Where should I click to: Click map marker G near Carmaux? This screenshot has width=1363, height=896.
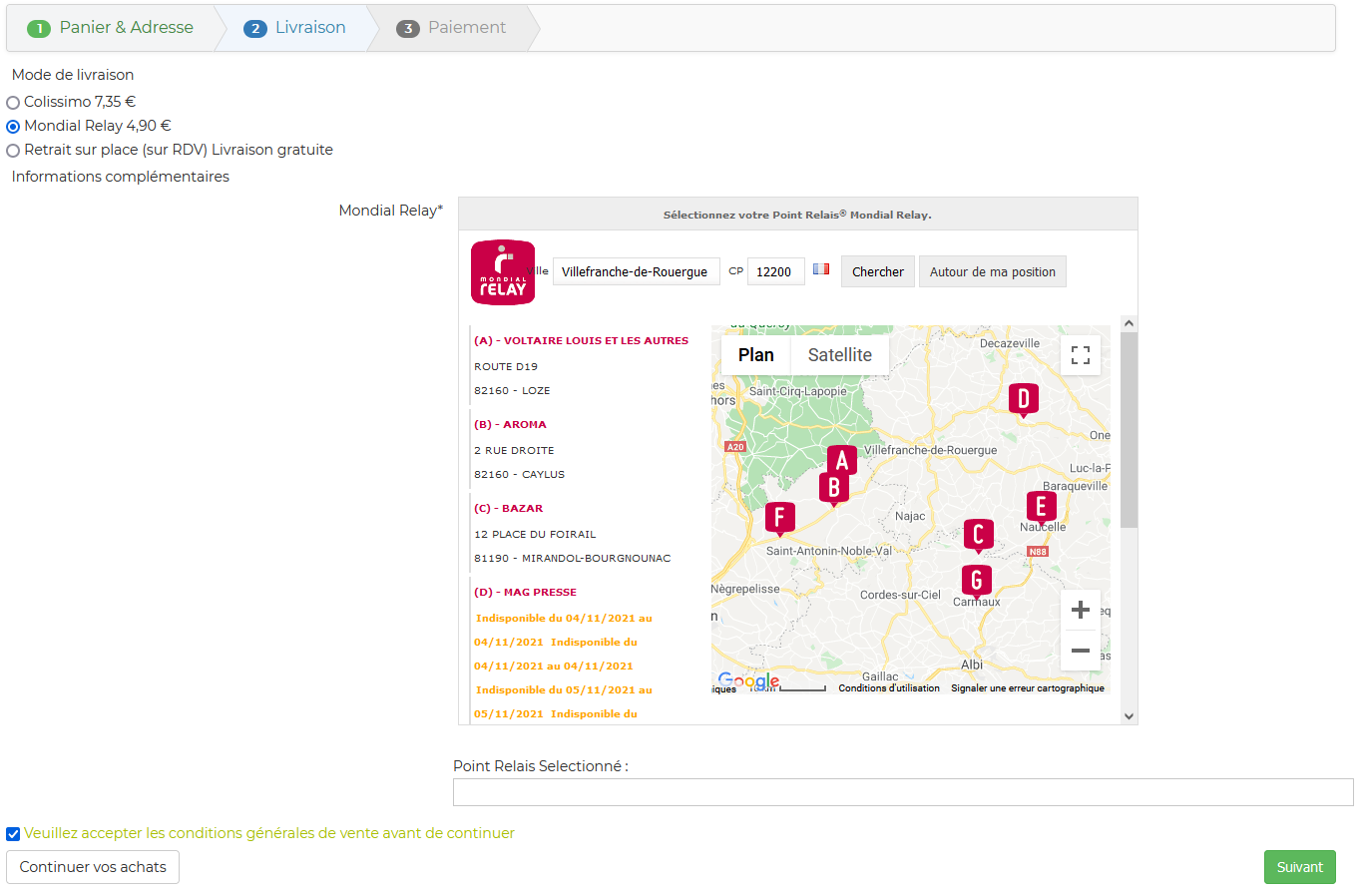click(x=976, y=580)
